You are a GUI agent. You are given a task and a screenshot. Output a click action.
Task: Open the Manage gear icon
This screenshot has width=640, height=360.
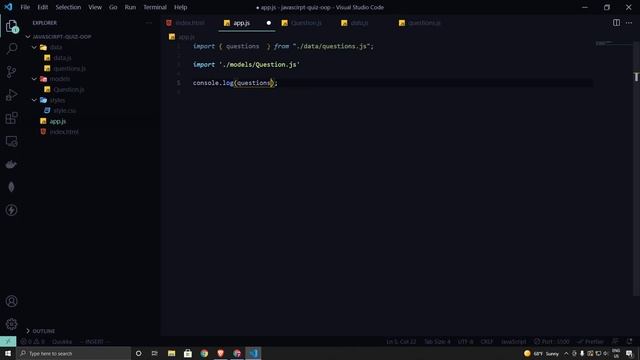pos(11,324)
